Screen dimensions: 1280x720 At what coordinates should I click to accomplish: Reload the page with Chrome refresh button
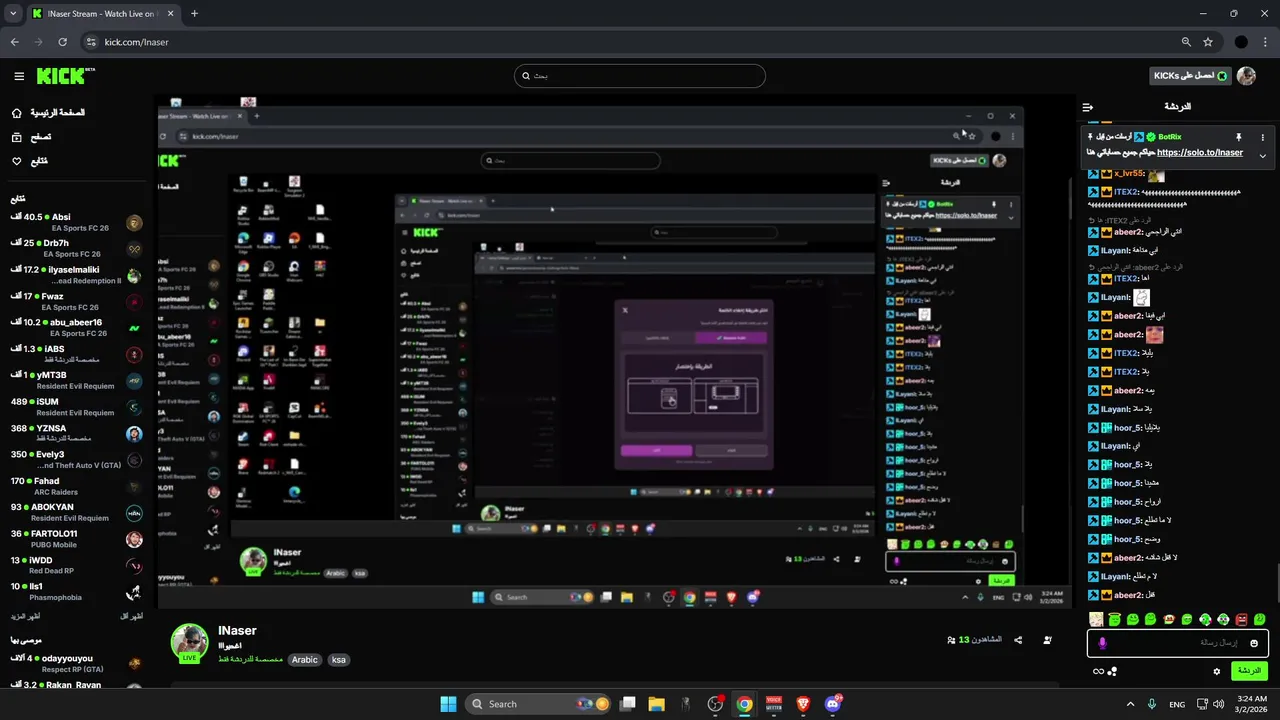point(62,42)
